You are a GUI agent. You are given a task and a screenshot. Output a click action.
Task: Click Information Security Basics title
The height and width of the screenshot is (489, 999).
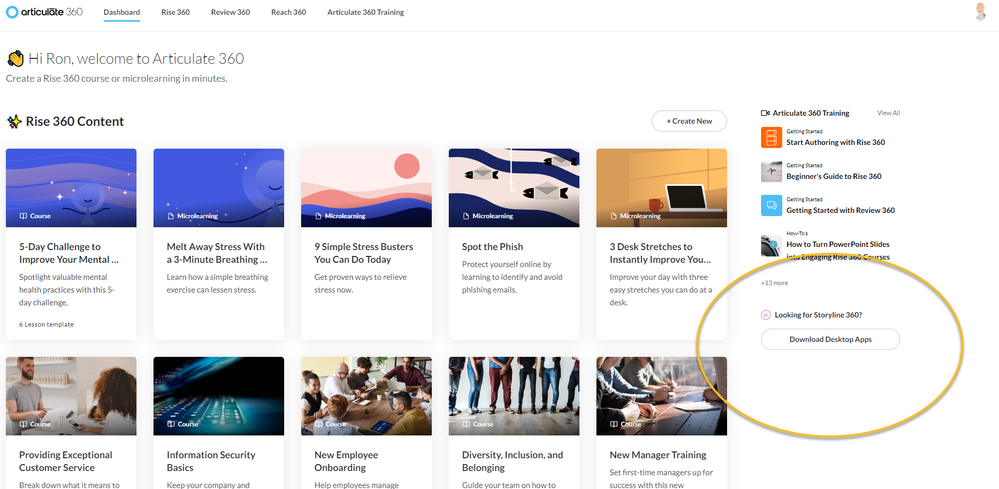coord(211,461)
